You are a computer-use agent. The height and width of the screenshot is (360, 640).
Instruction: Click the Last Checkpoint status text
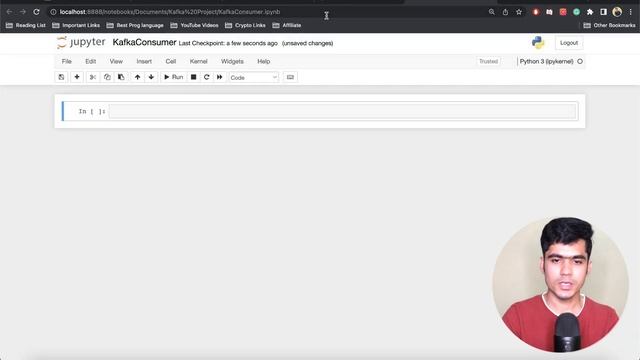(228, 43)
